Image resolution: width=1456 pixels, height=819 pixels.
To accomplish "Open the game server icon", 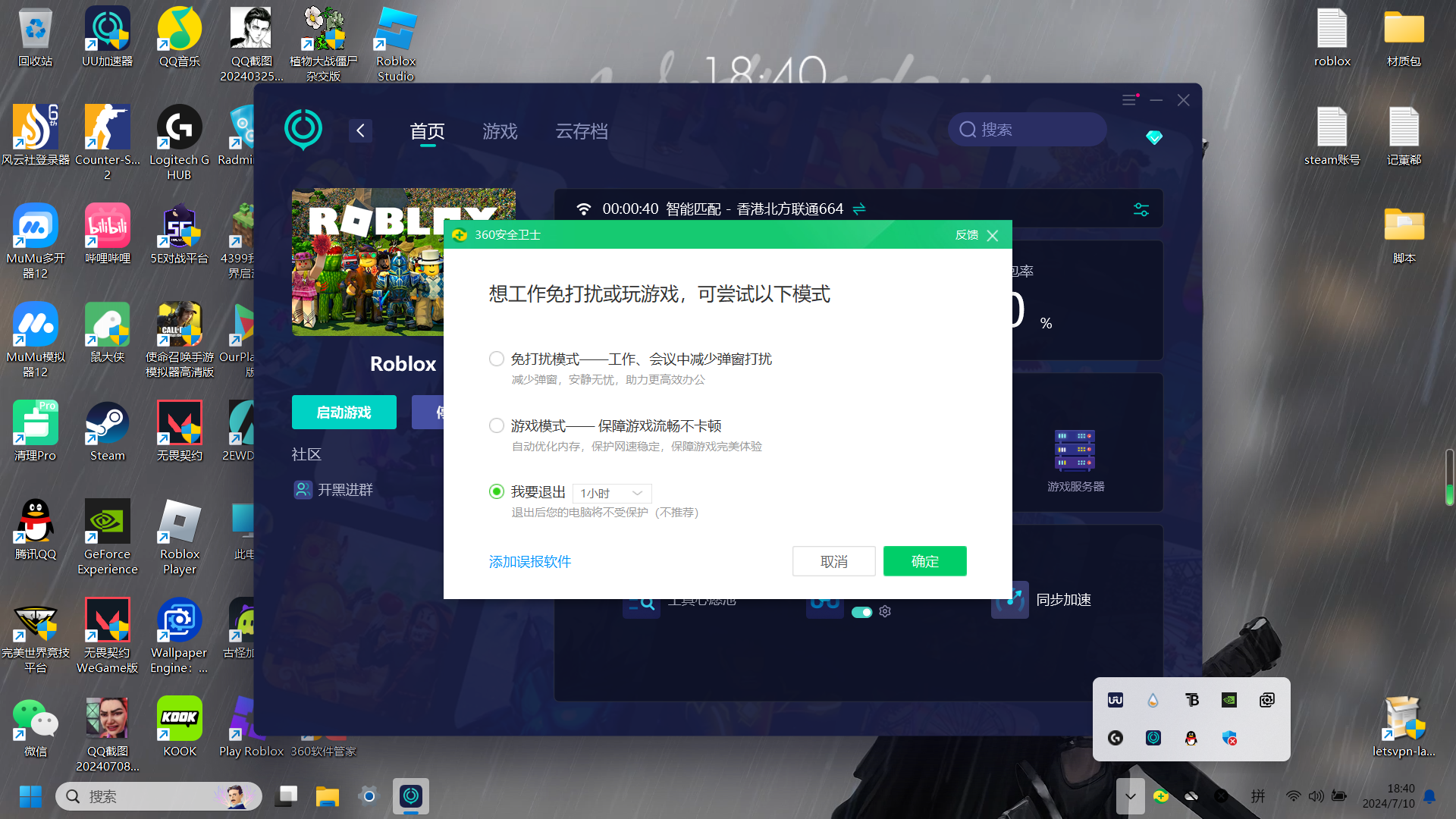I will (1075, 450).
